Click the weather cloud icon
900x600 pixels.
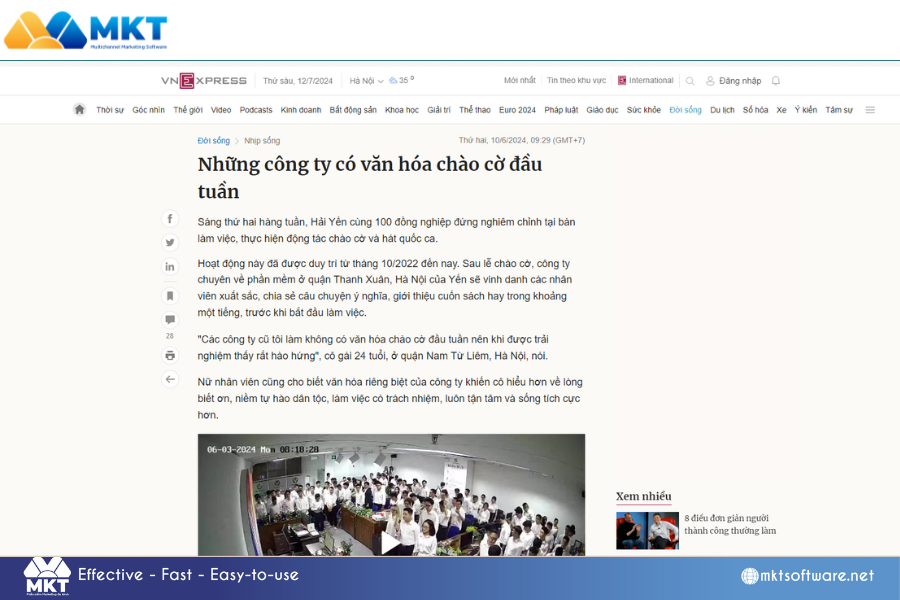[x=393, y=80]
